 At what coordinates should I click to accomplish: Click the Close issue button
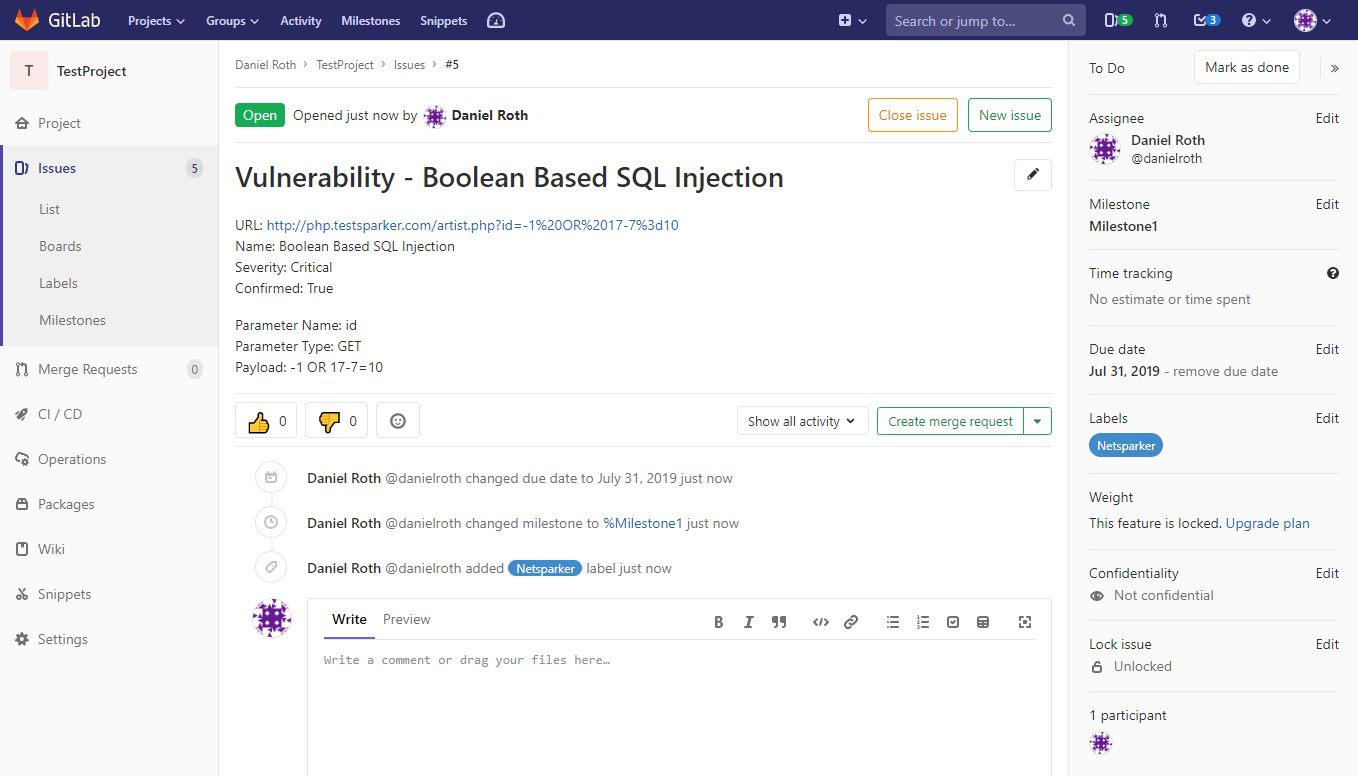click(x=912, y=115)
